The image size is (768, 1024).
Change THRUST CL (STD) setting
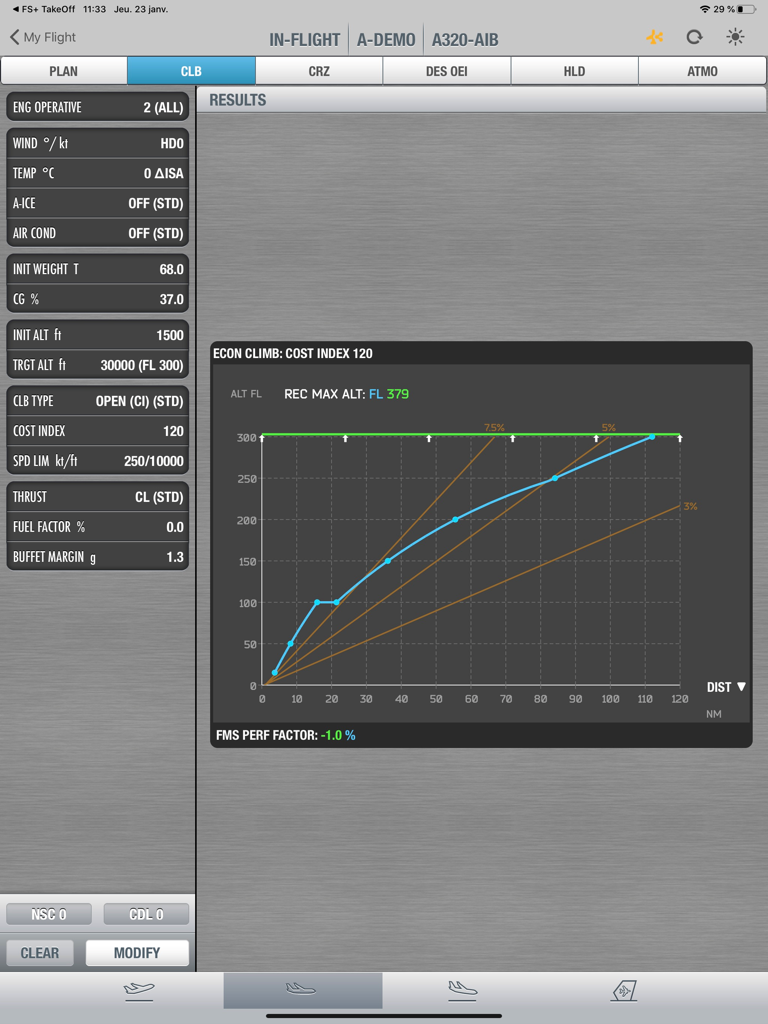tap(98, 497)
